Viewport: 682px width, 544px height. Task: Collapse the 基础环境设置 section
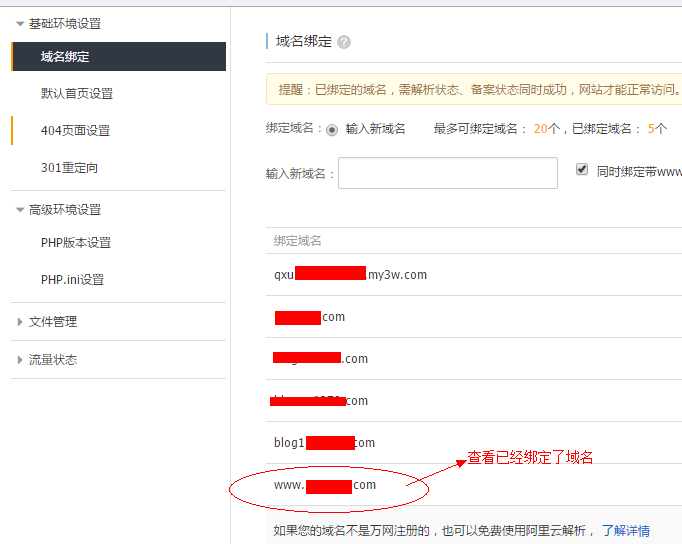20,23
